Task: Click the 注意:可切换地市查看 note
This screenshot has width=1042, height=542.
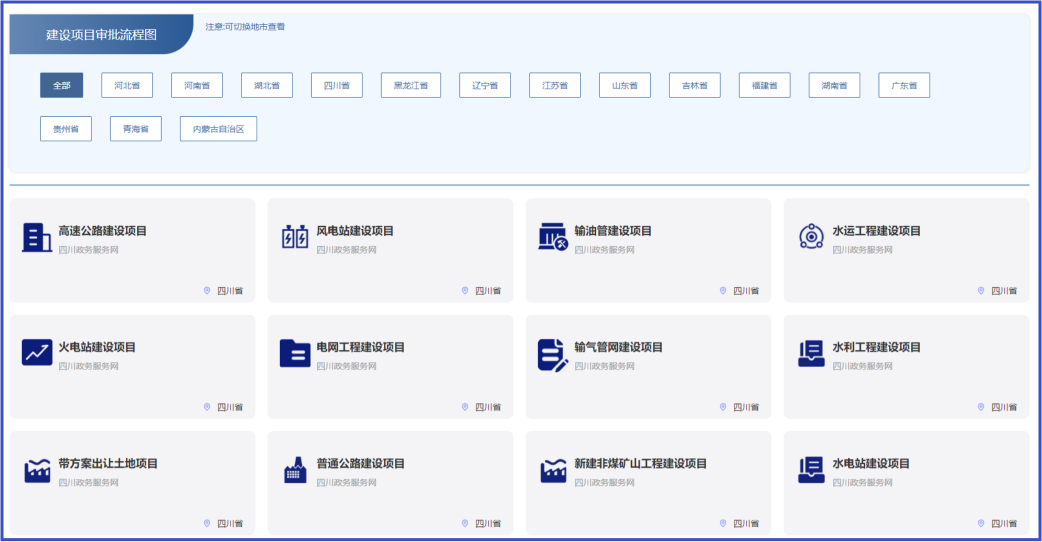Action: pos(245,27)
